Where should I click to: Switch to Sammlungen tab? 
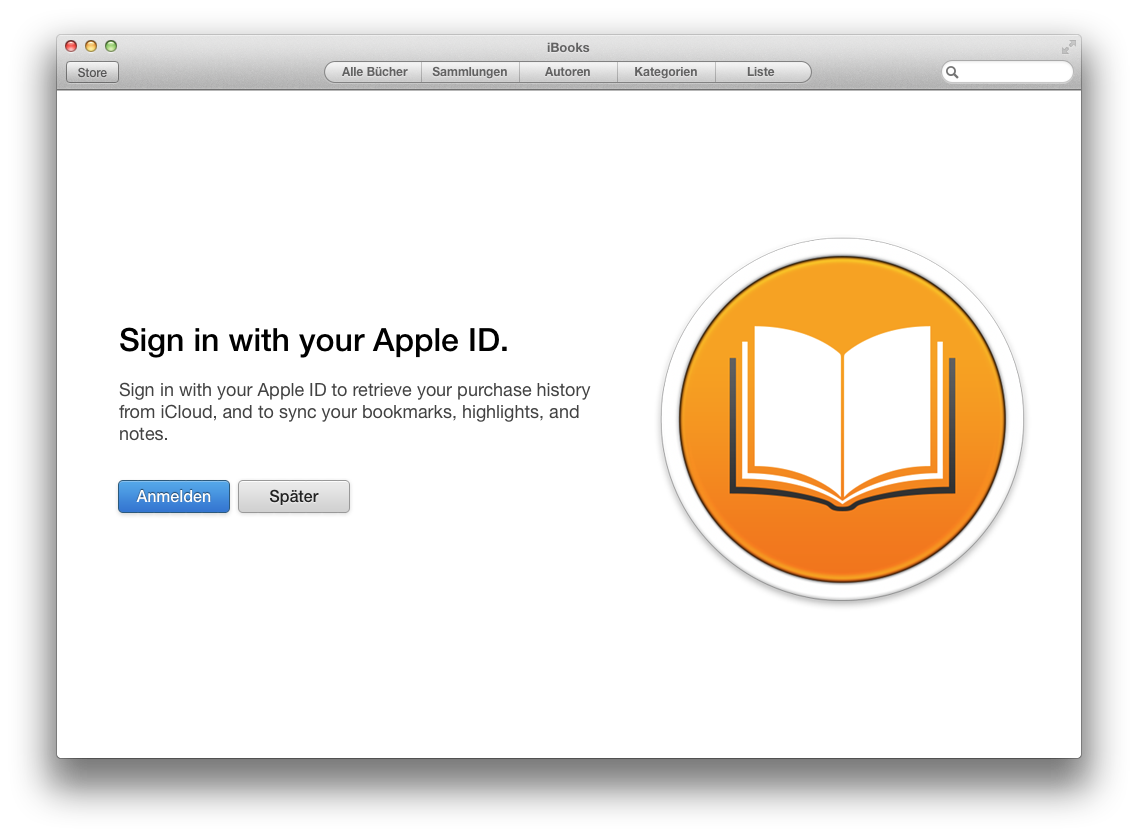(470, 72)
